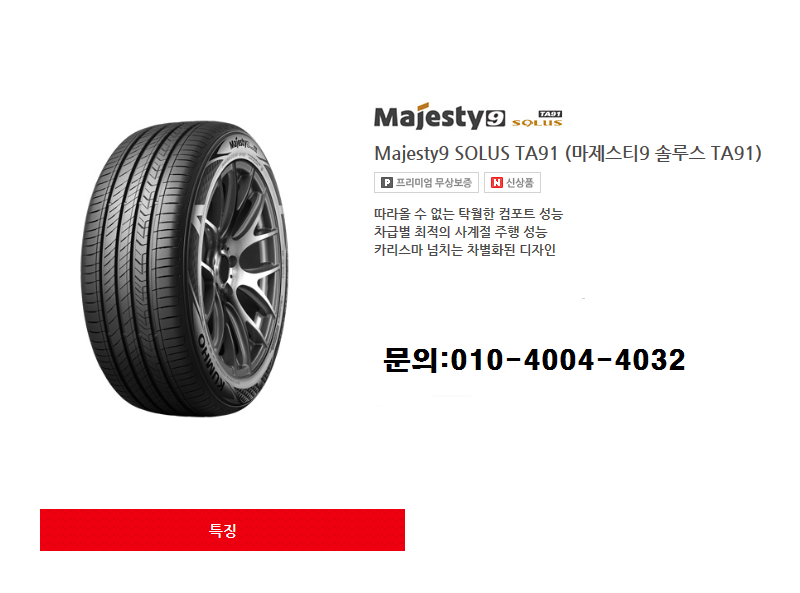800x593 pixels.
Task: Select line 따라올 수 없는 탁월한 컴포트 성능
Action: click(468, 214)
